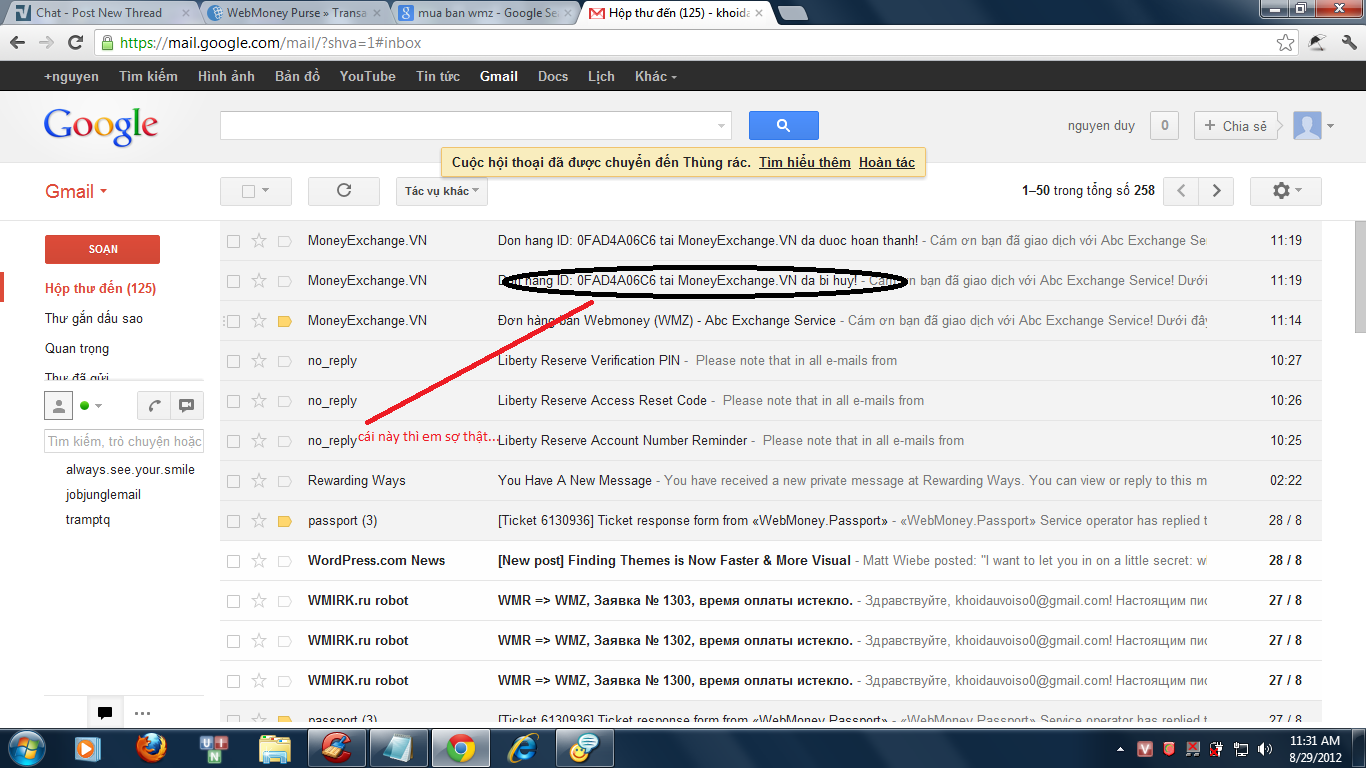Bookmark this page with the address bar star
The width and height of the screenshot is (1366, 768).
point(1286,43)
